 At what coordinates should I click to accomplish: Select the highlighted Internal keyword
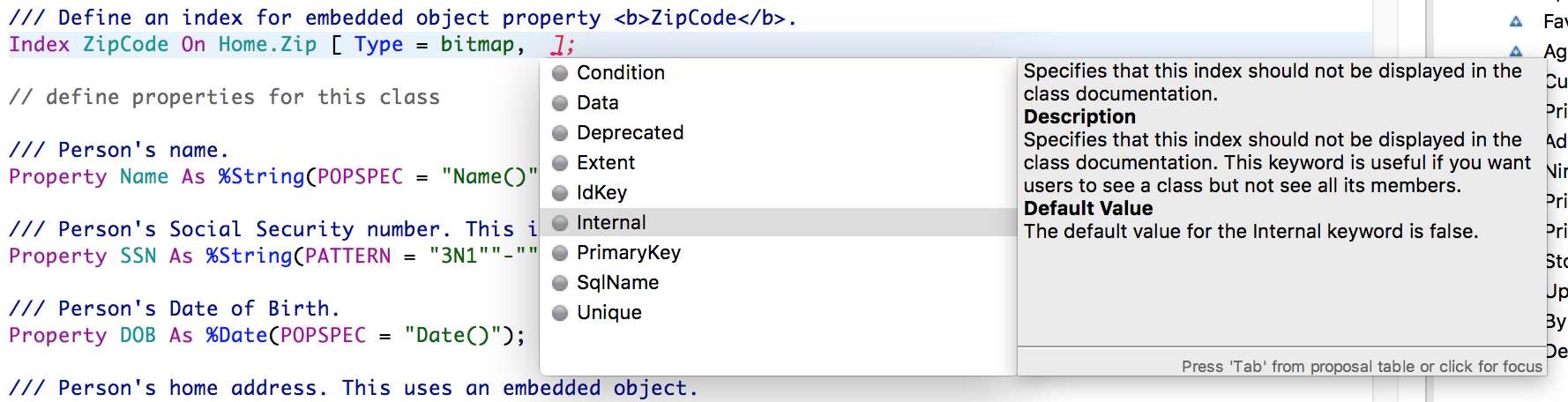point(610,222)
